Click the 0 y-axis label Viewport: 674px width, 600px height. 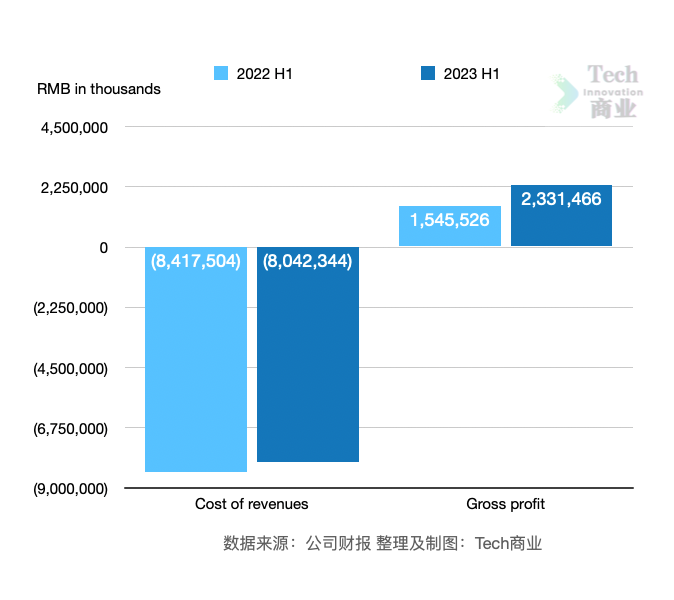(103, 248)
